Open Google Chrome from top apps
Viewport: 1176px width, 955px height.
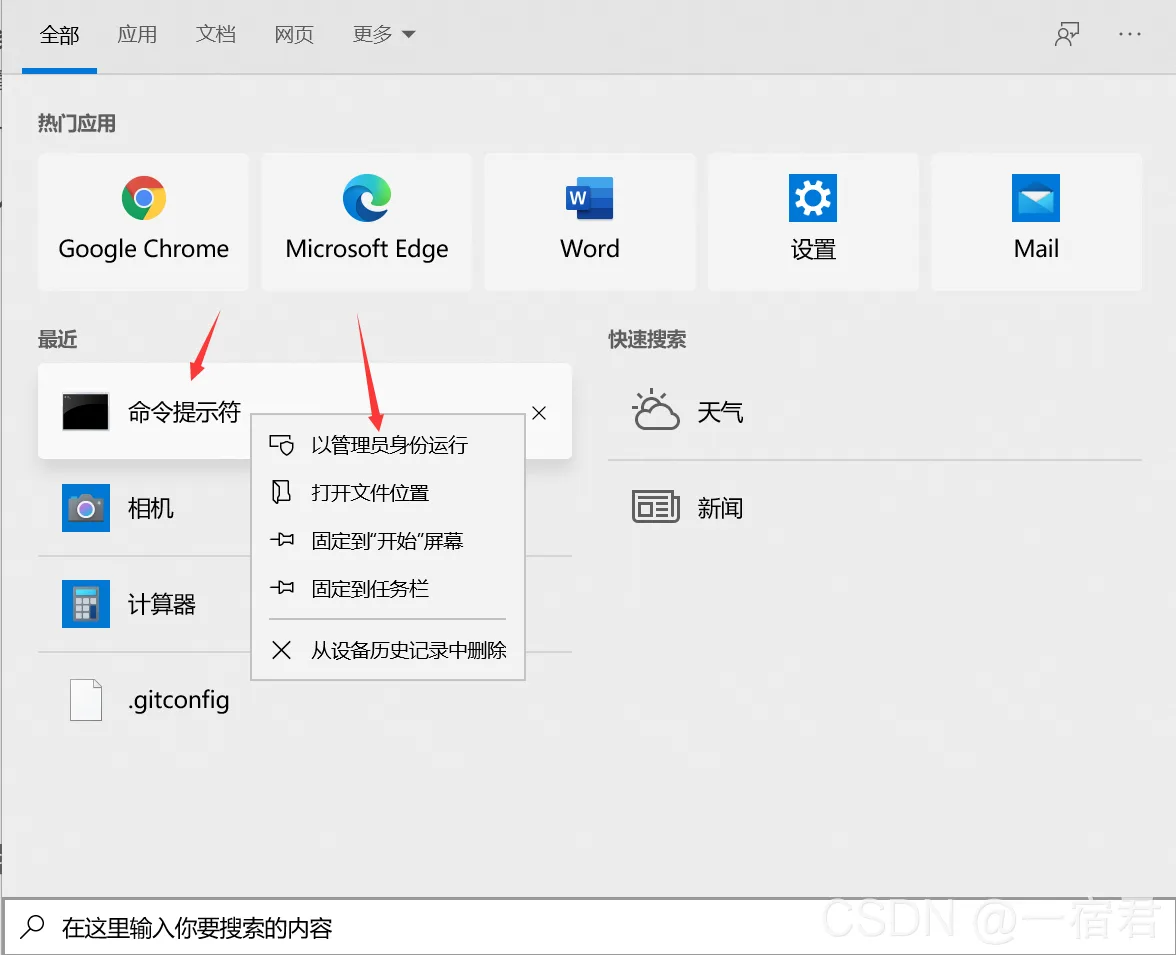143,221
